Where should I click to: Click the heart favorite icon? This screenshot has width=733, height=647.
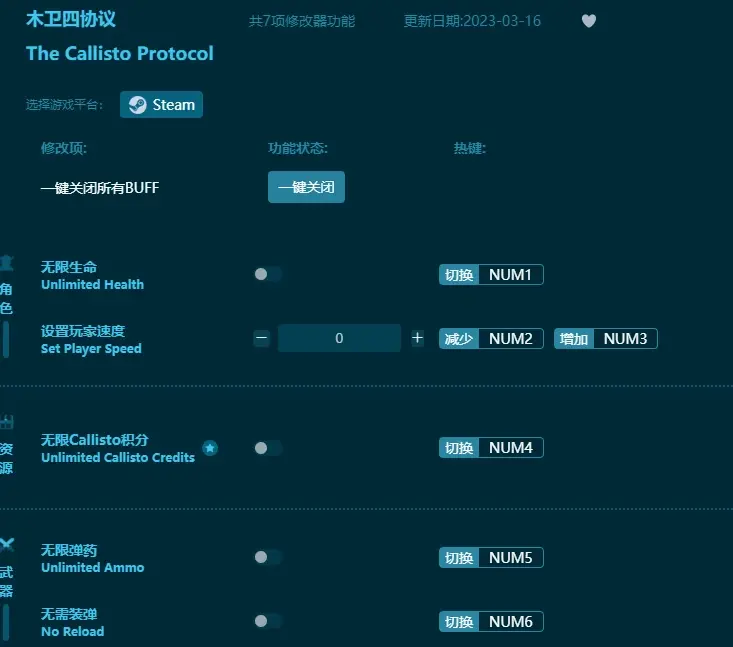(589, 21)
